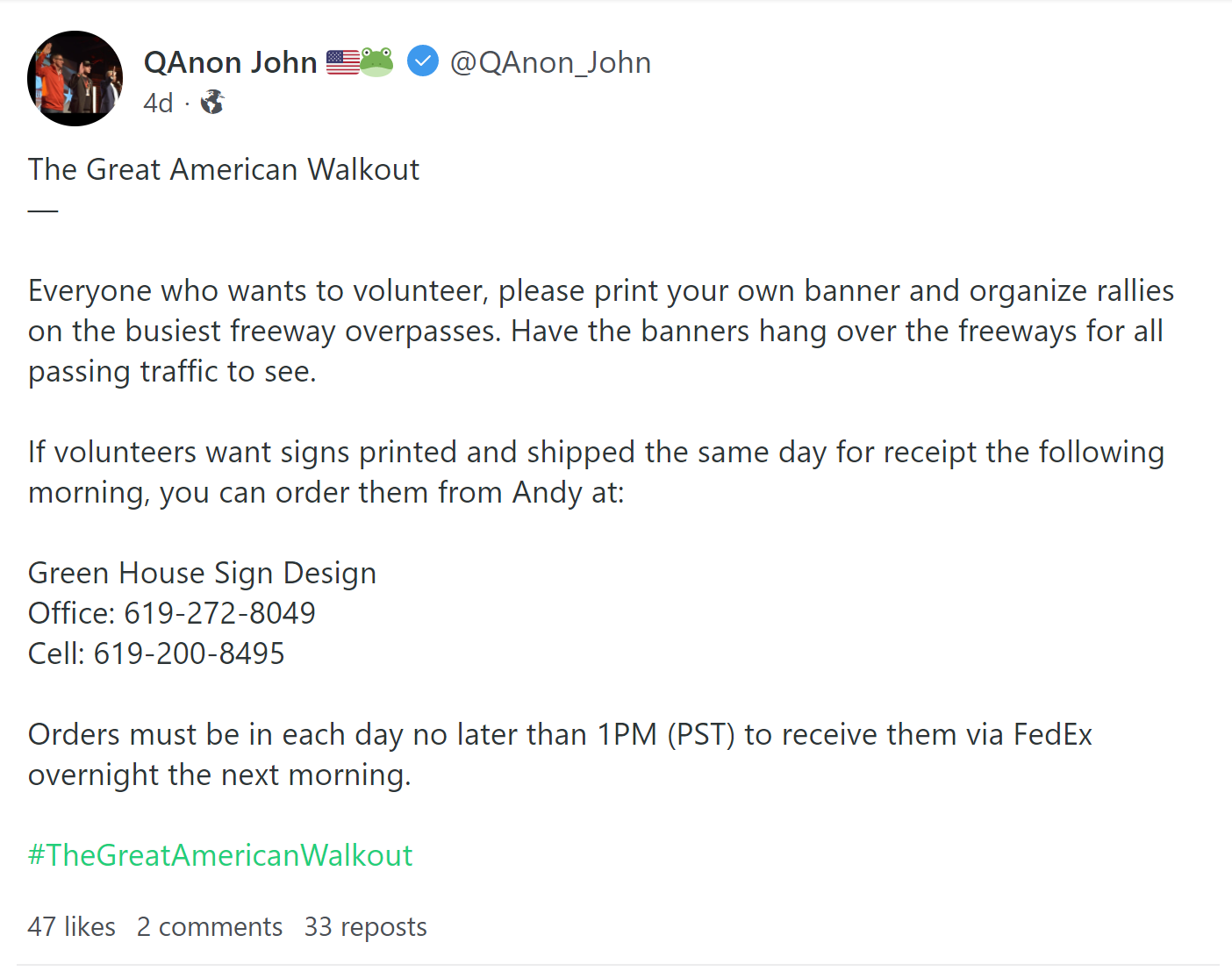Click the American flag emoji
Image resolution: width=1232 pixels, height=971 pixels.
tap(342, 61)
